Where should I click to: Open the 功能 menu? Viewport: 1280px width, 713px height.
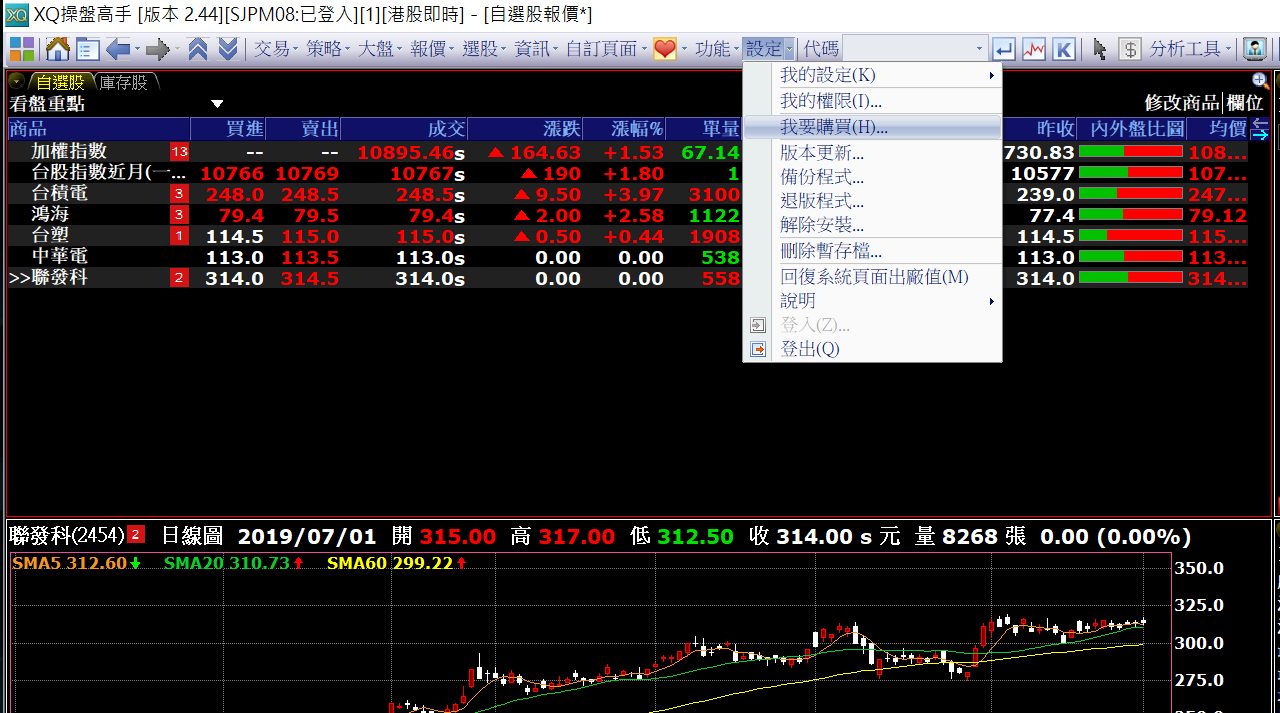tap(716, 49)
